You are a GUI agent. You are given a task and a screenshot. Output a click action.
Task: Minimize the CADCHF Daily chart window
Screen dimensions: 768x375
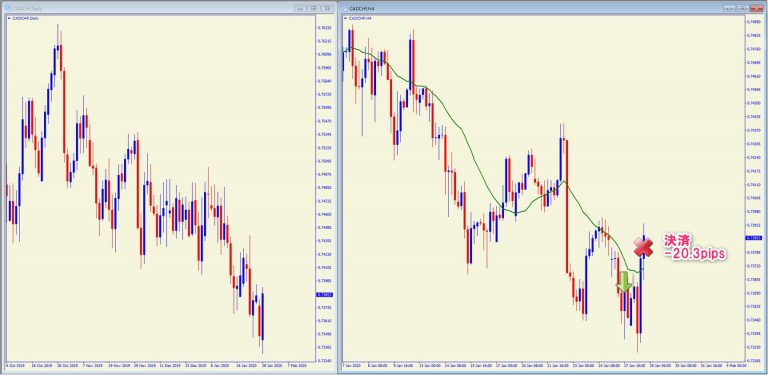300,8
